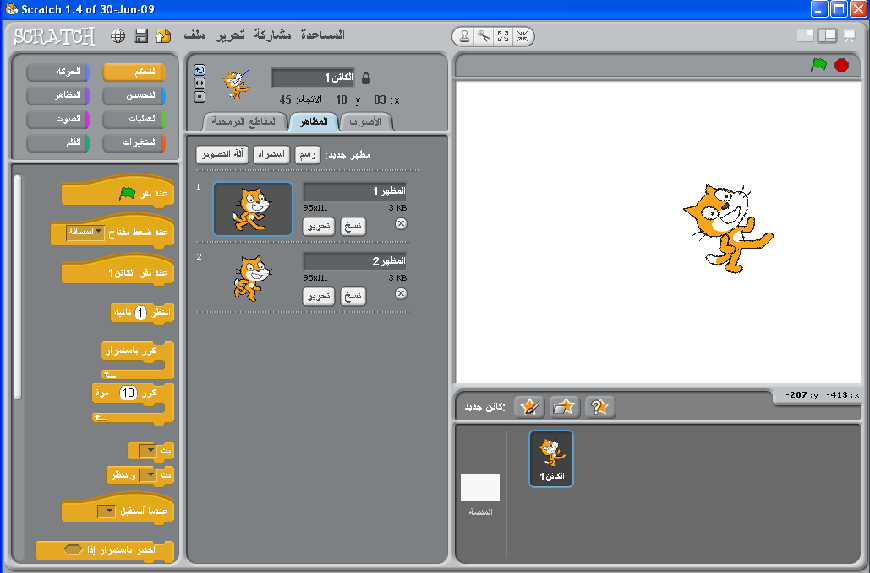
Task: Get a surprise sprite with question-mark button
Action: point(600,406)
